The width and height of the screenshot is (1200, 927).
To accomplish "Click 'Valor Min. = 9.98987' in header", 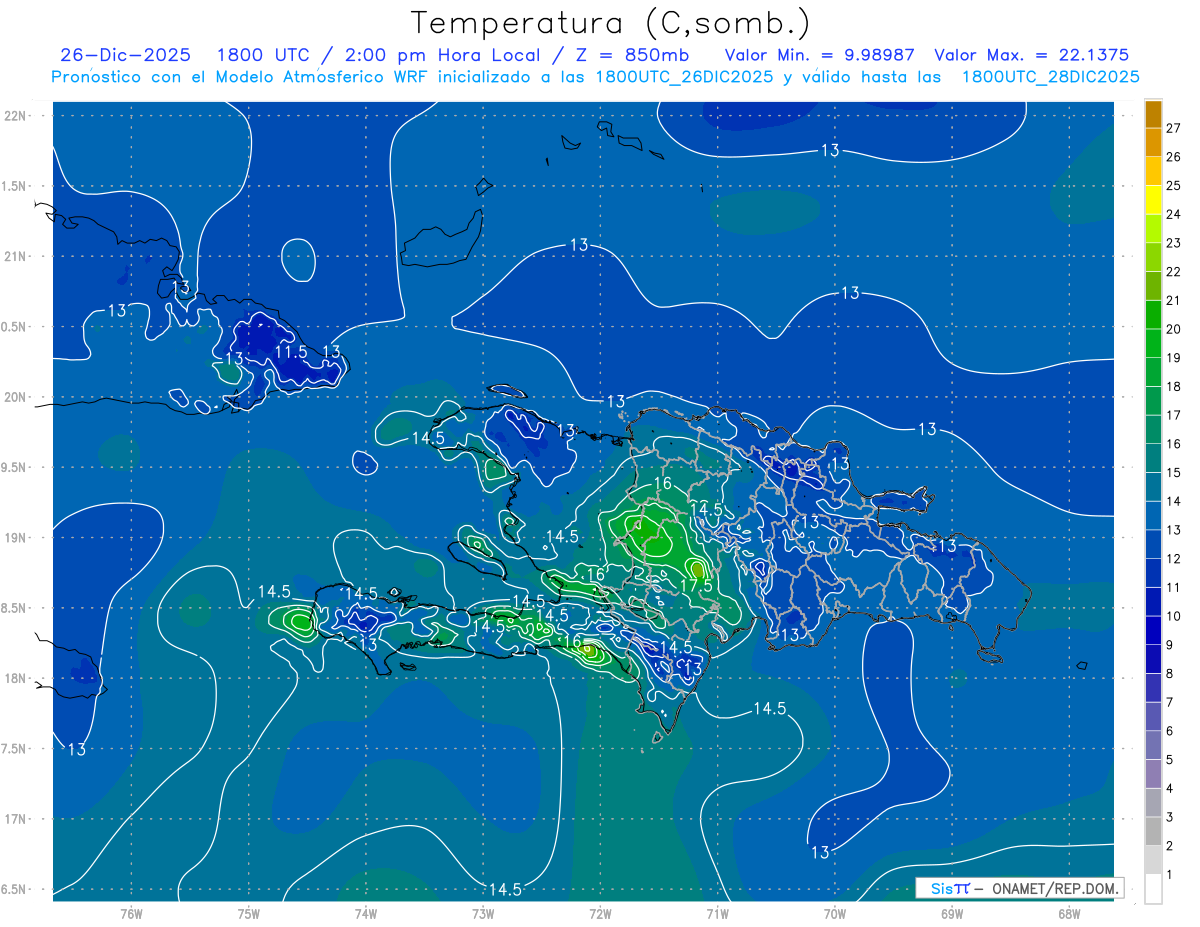I will (x=819, y=55).
